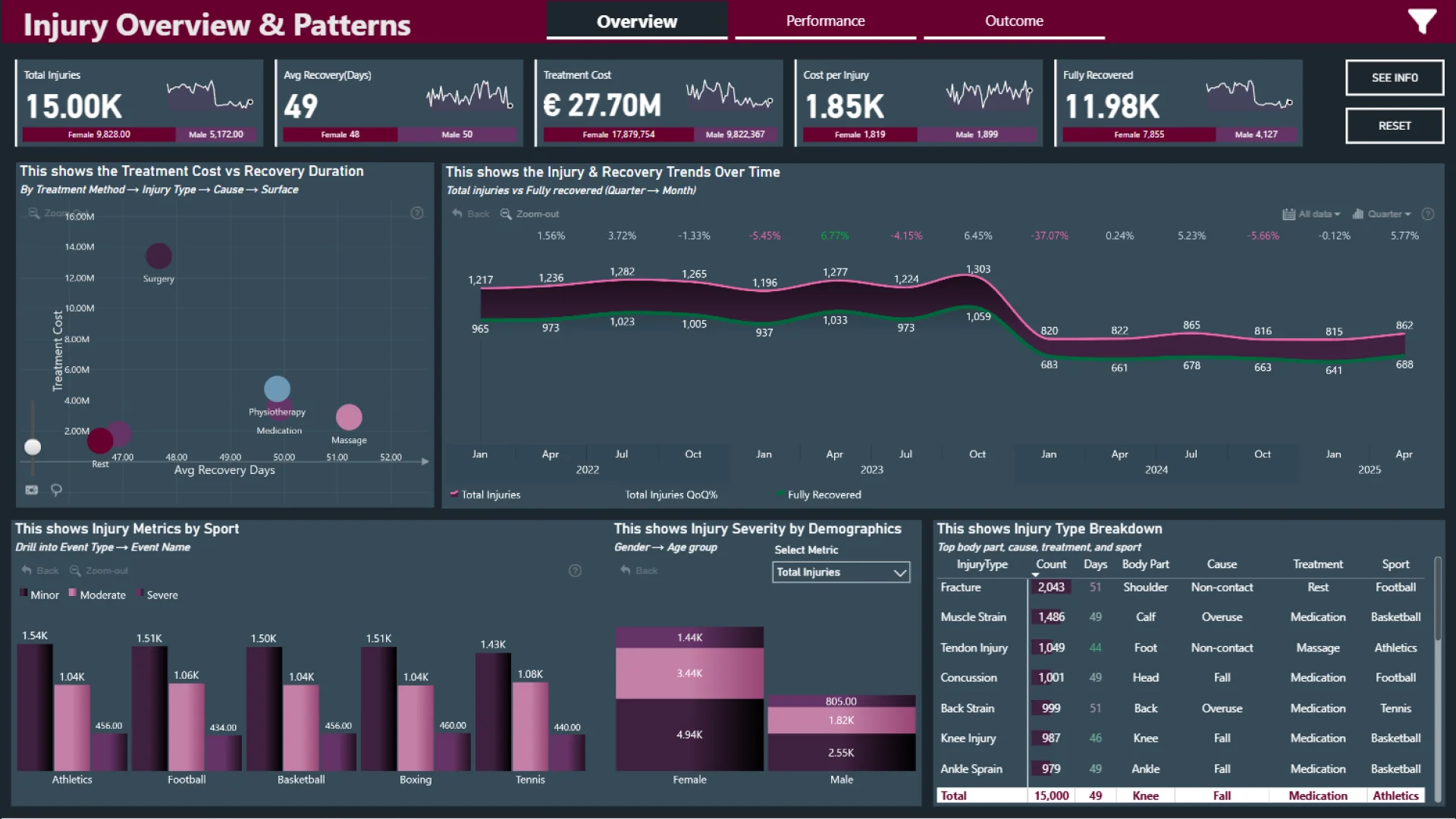This screenshot has width=1456, height=819.
Task: Click Female severe segment labeled 4.94K
Action: pos(689,734)
